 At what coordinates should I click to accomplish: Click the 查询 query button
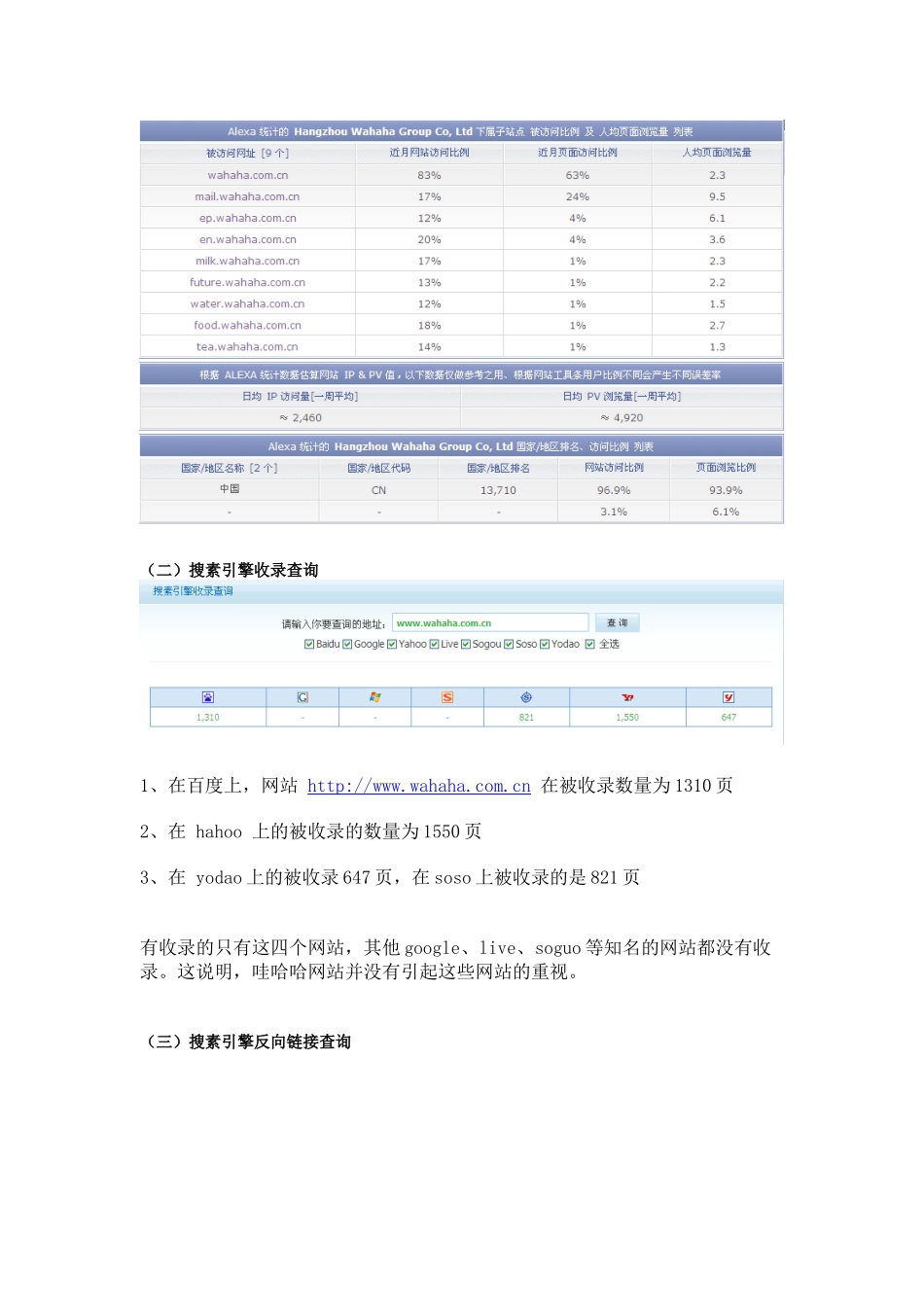pos(618,622)
